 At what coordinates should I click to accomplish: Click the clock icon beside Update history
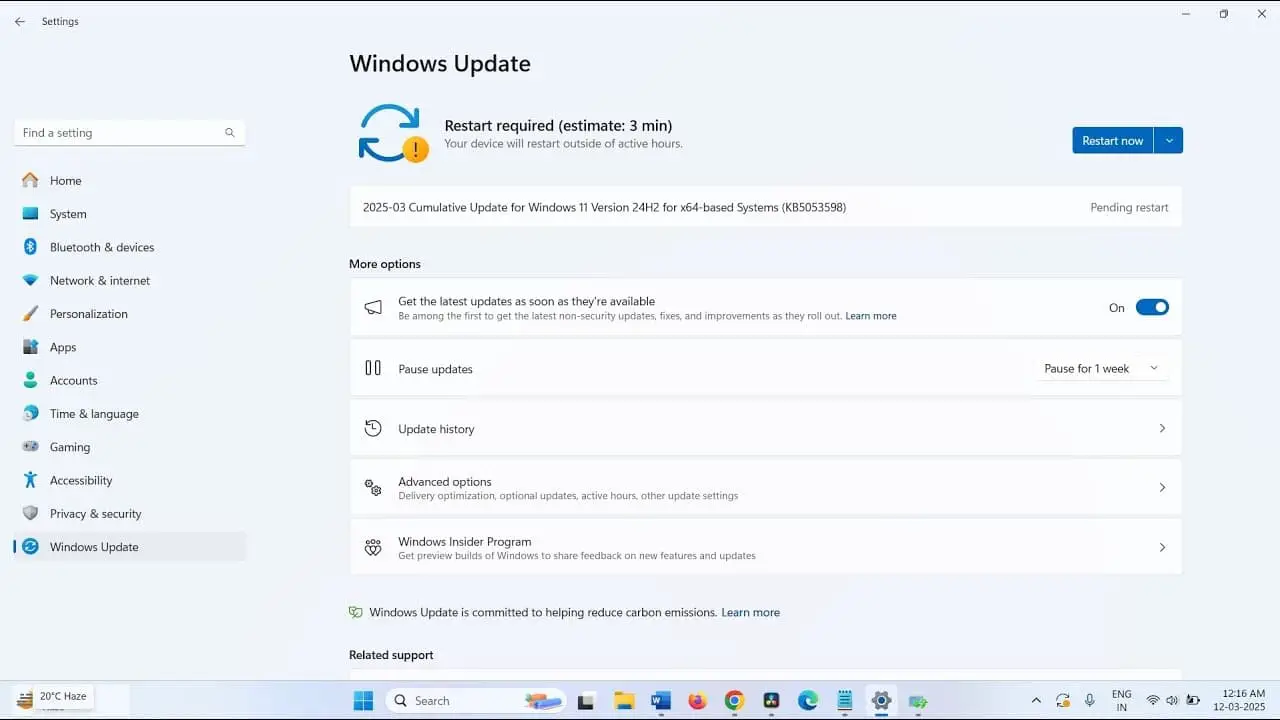tap(373, 428)
